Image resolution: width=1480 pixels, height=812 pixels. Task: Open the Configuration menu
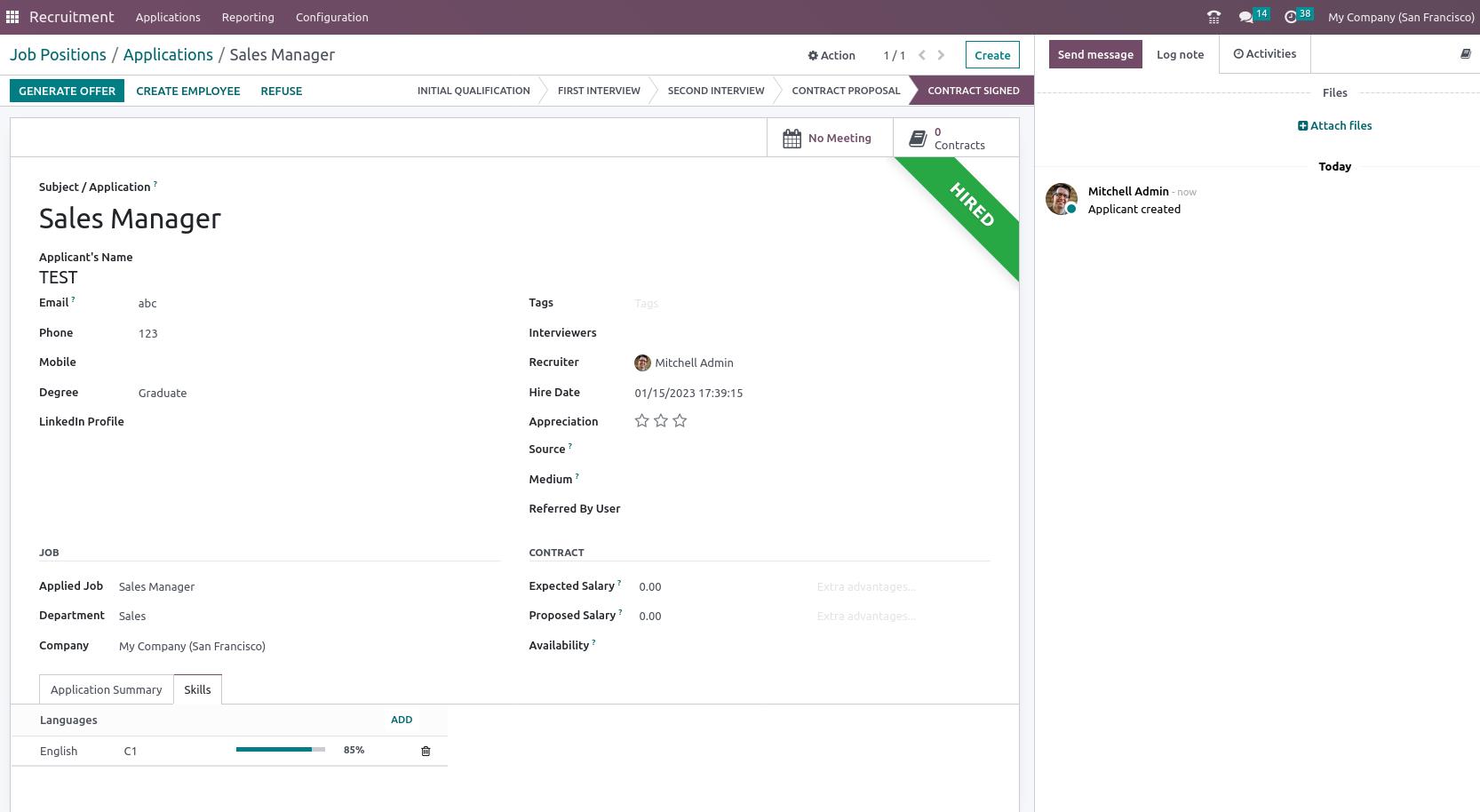click(331, 17)
